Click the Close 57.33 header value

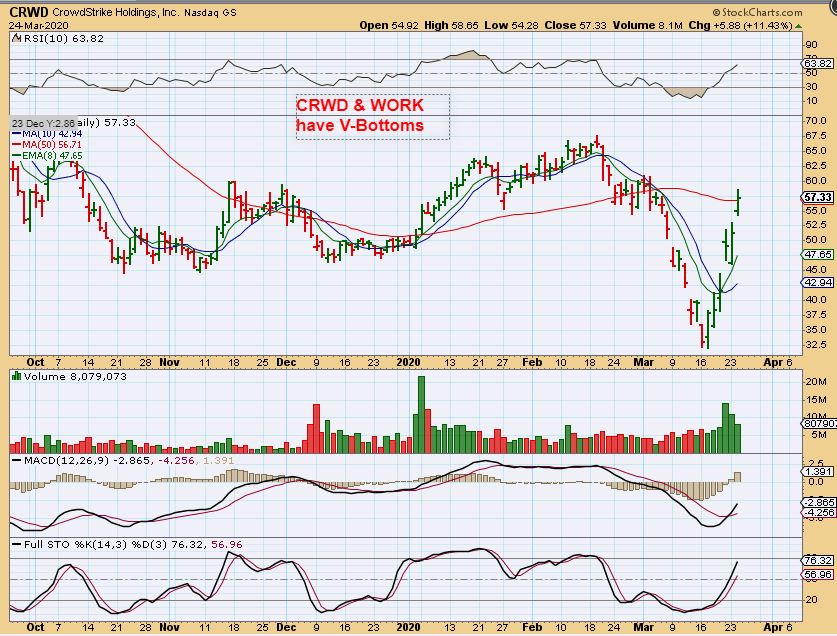click(x=575, y=25)
